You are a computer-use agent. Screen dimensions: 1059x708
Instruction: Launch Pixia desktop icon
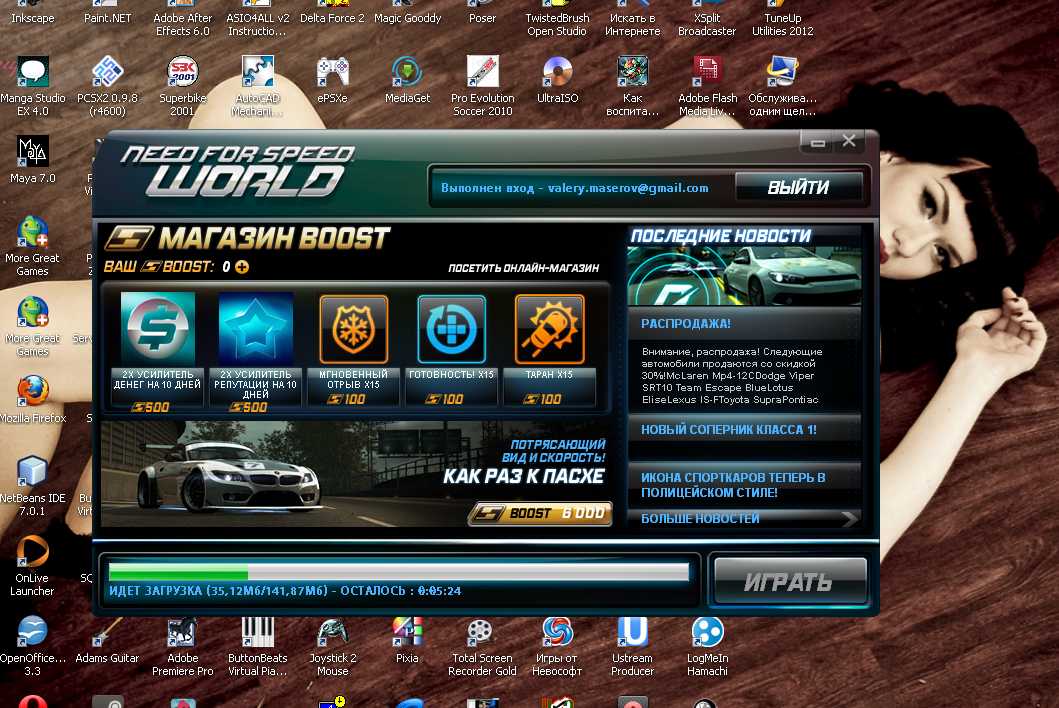point(407,640)
